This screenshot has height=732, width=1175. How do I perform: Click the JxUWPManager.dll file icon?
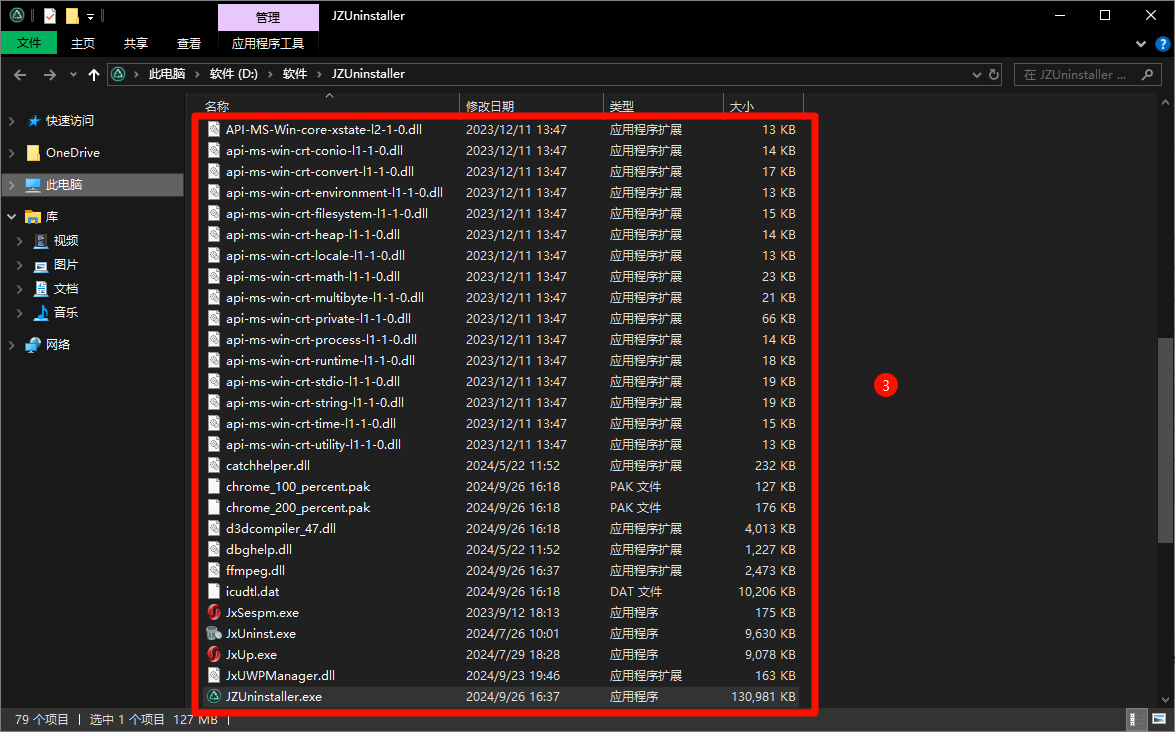click(x=214, y=675)
